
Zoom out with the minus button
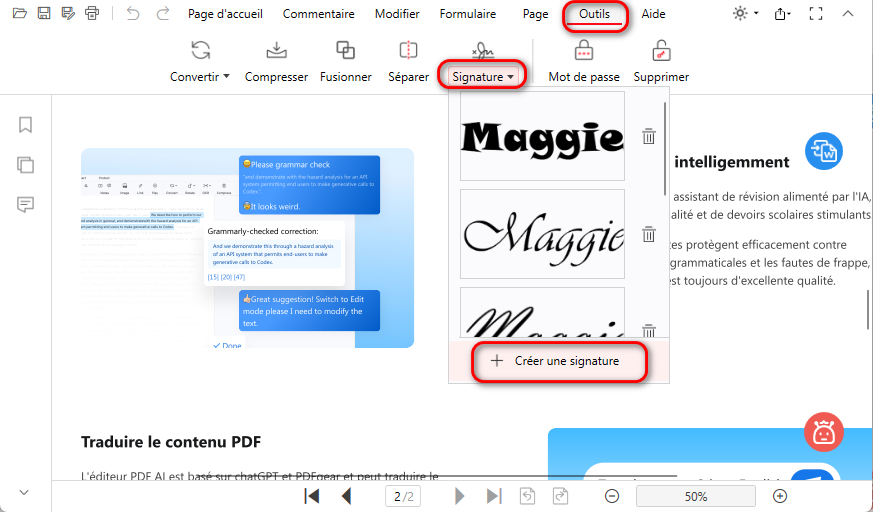coord(611,496)
